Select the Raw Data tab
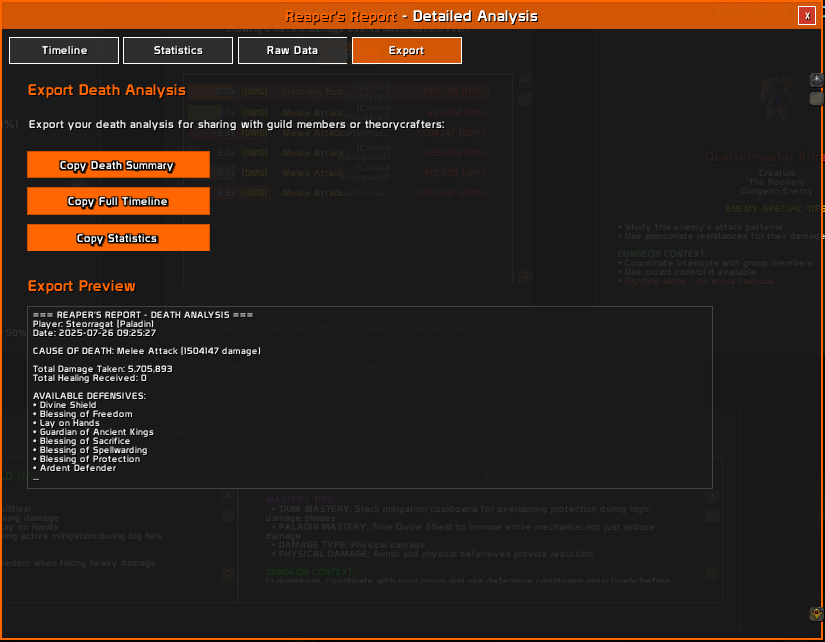 point(292,51)
